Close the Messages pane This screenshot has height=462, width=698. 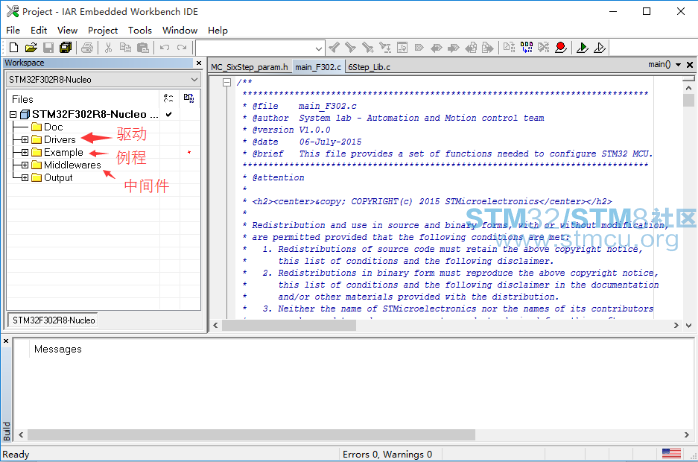pyautogui.click(x=6, y=341)
